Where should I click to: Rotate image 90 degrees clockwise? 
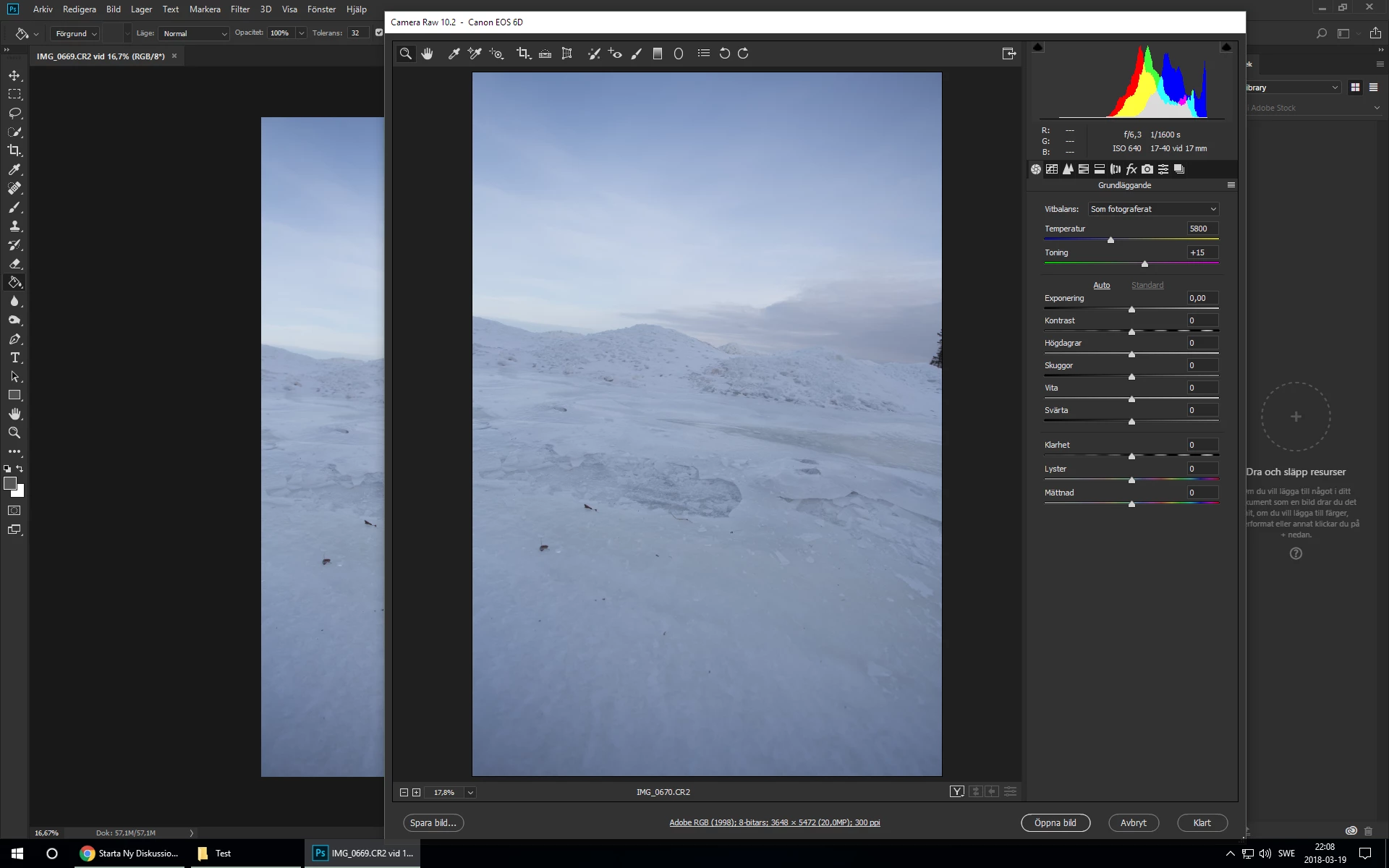coord(743,54)
